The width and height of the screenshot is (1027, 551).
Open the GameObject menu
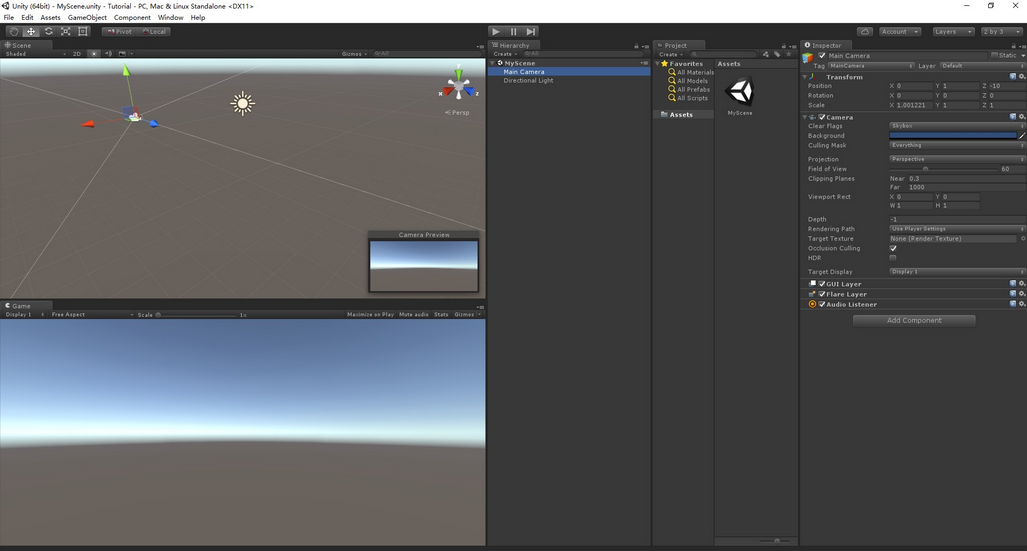(x=87, y=18)
